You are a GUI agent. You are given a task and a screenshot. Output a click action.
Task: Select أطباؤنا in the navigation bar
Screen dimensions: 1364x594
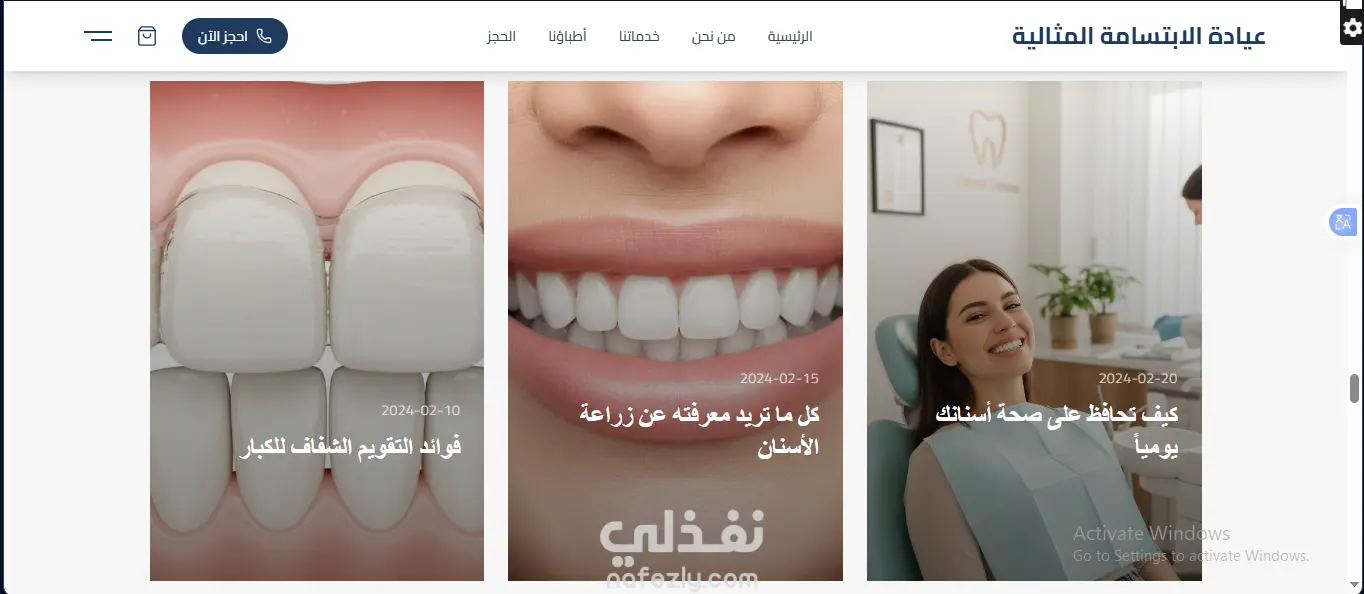567,36
